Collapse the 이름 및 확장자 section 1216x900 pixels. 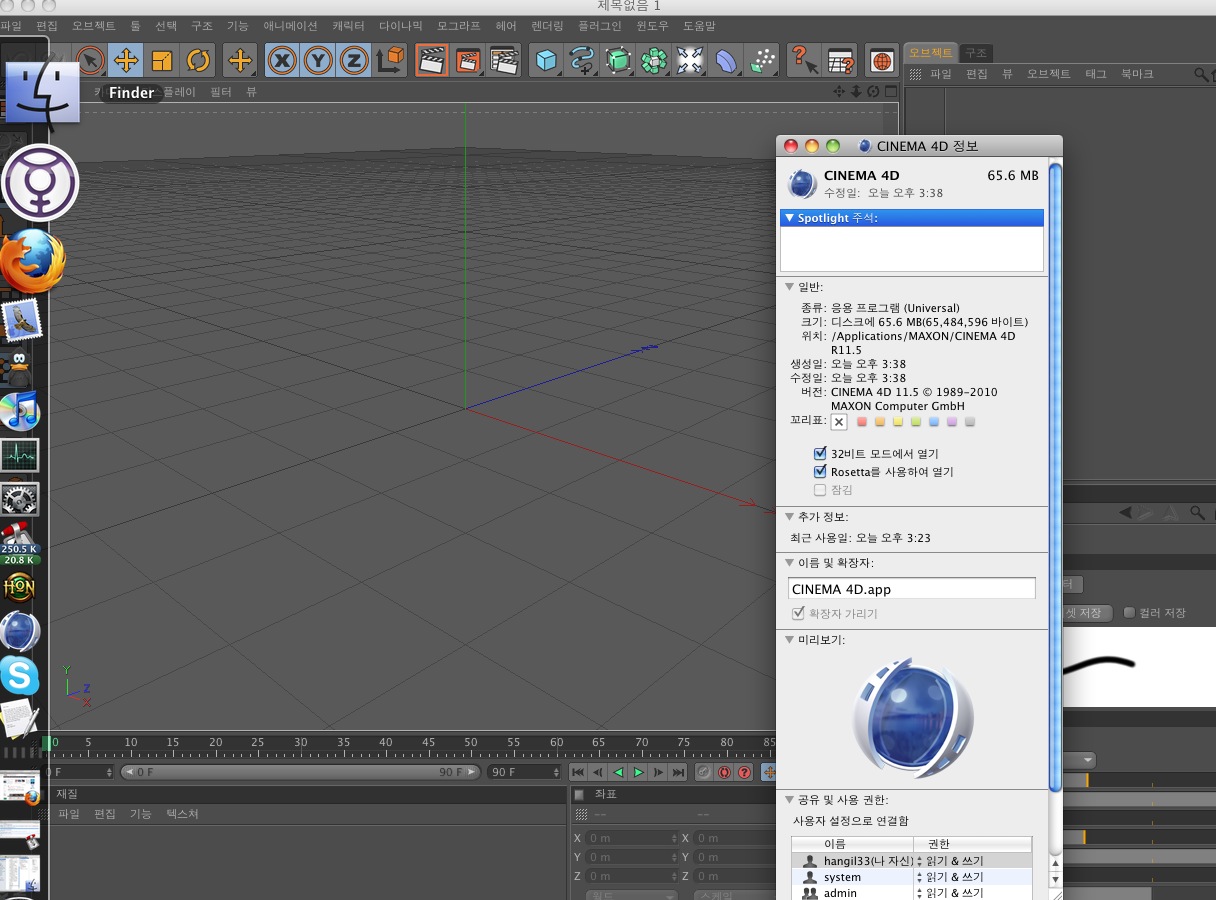click(x=790, y=563)
